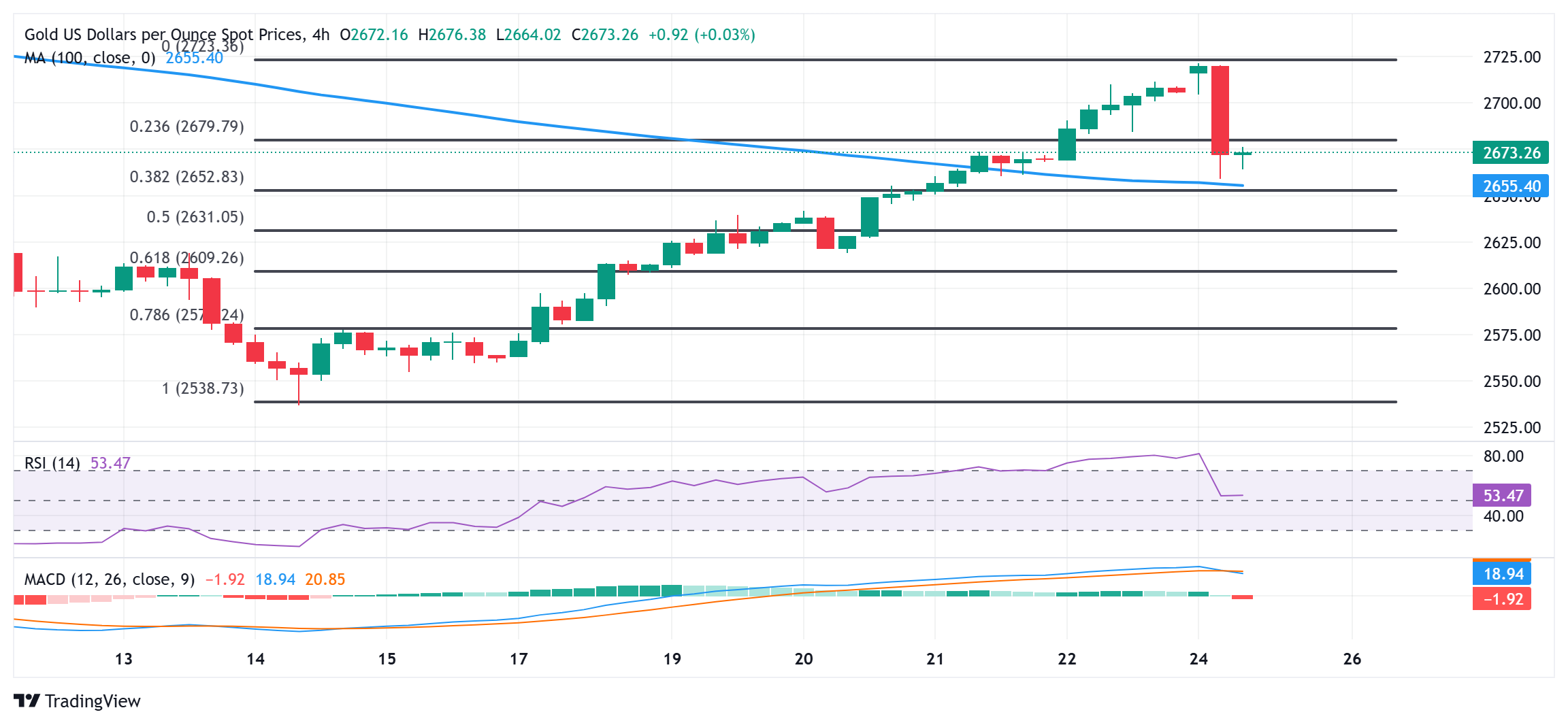Select the 0.236 (2679.79) Fibonacci level label
The image size is (1568, 725).
pyautogui.click(x=186, y=127)
